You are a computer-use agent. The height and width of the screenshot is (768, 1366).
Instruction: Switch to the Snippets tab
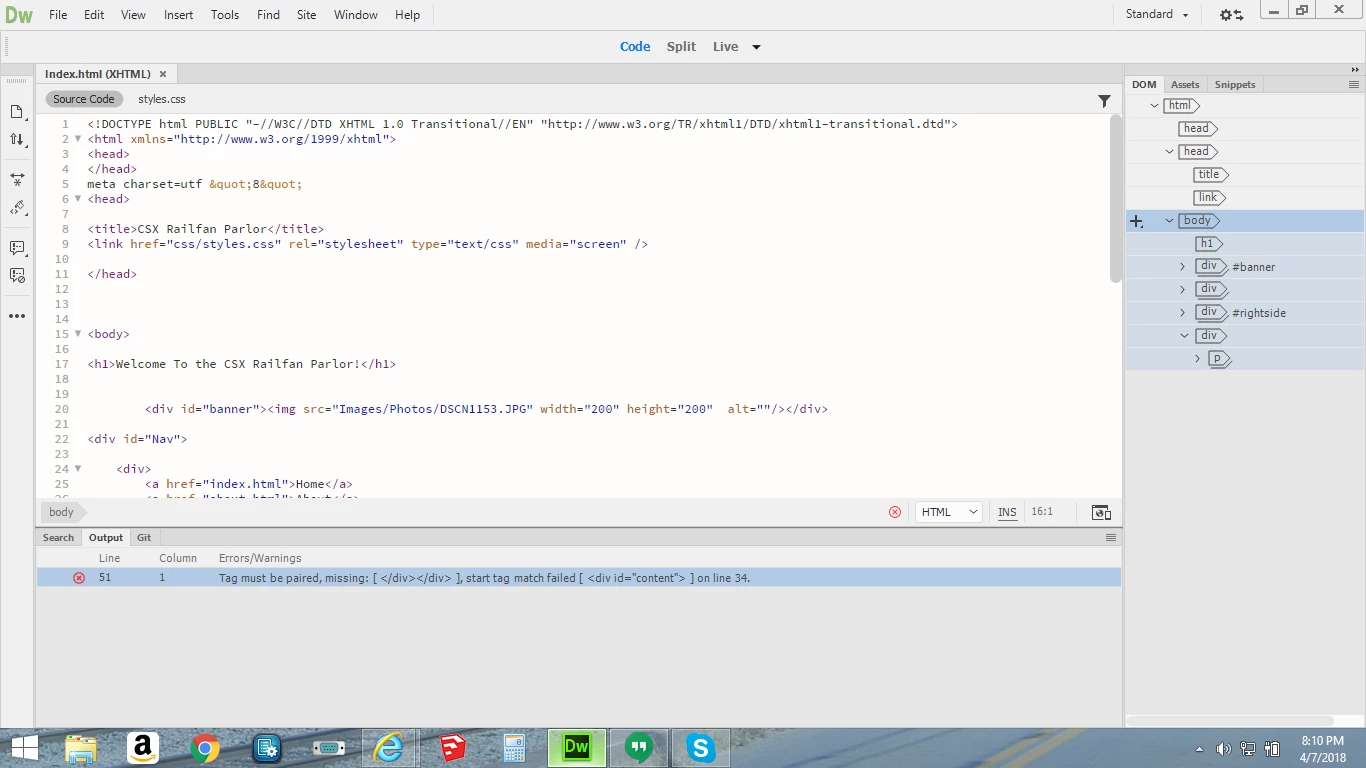[x=1235, y=85]
